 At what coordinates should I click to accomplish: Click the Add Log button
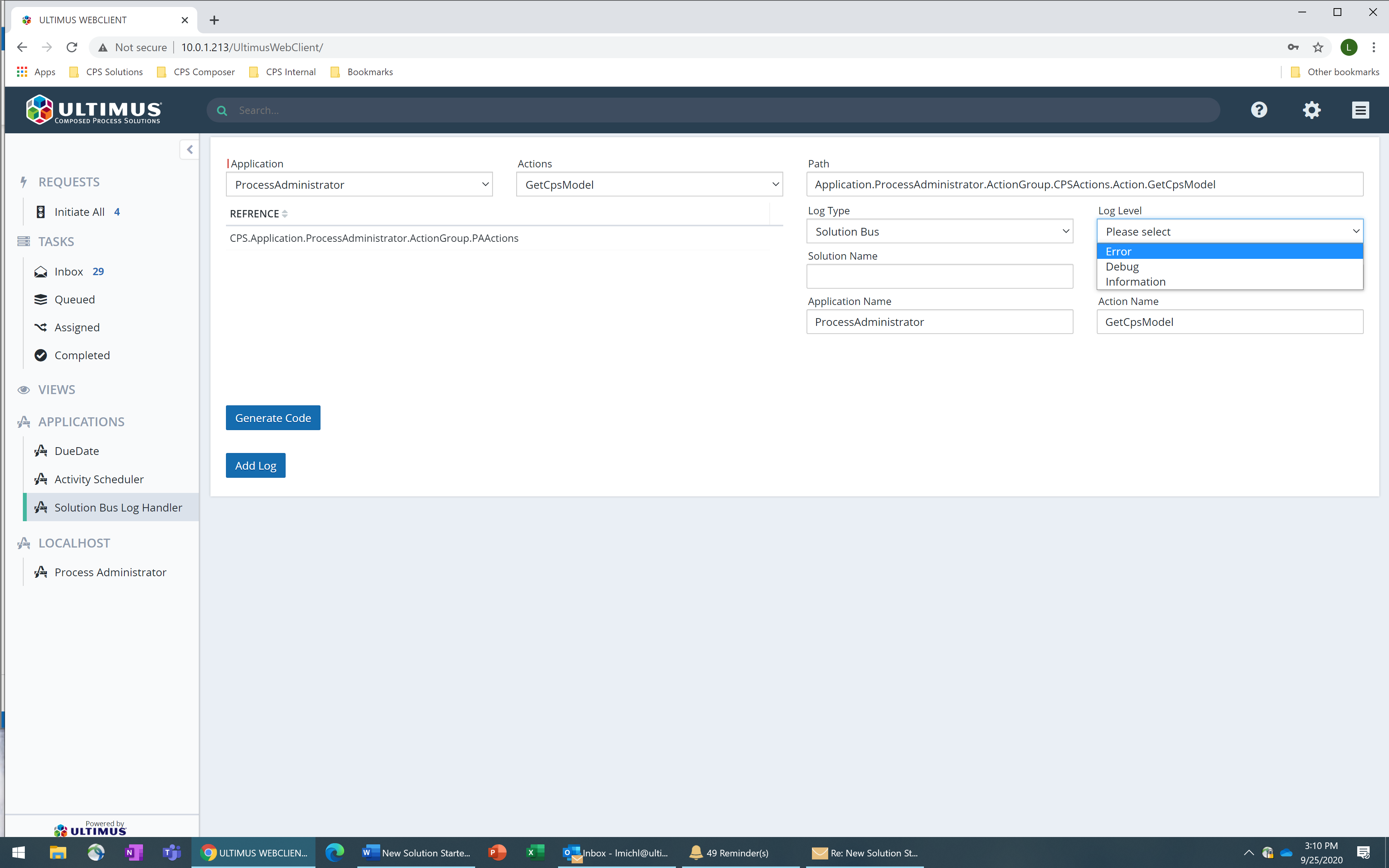255,465
